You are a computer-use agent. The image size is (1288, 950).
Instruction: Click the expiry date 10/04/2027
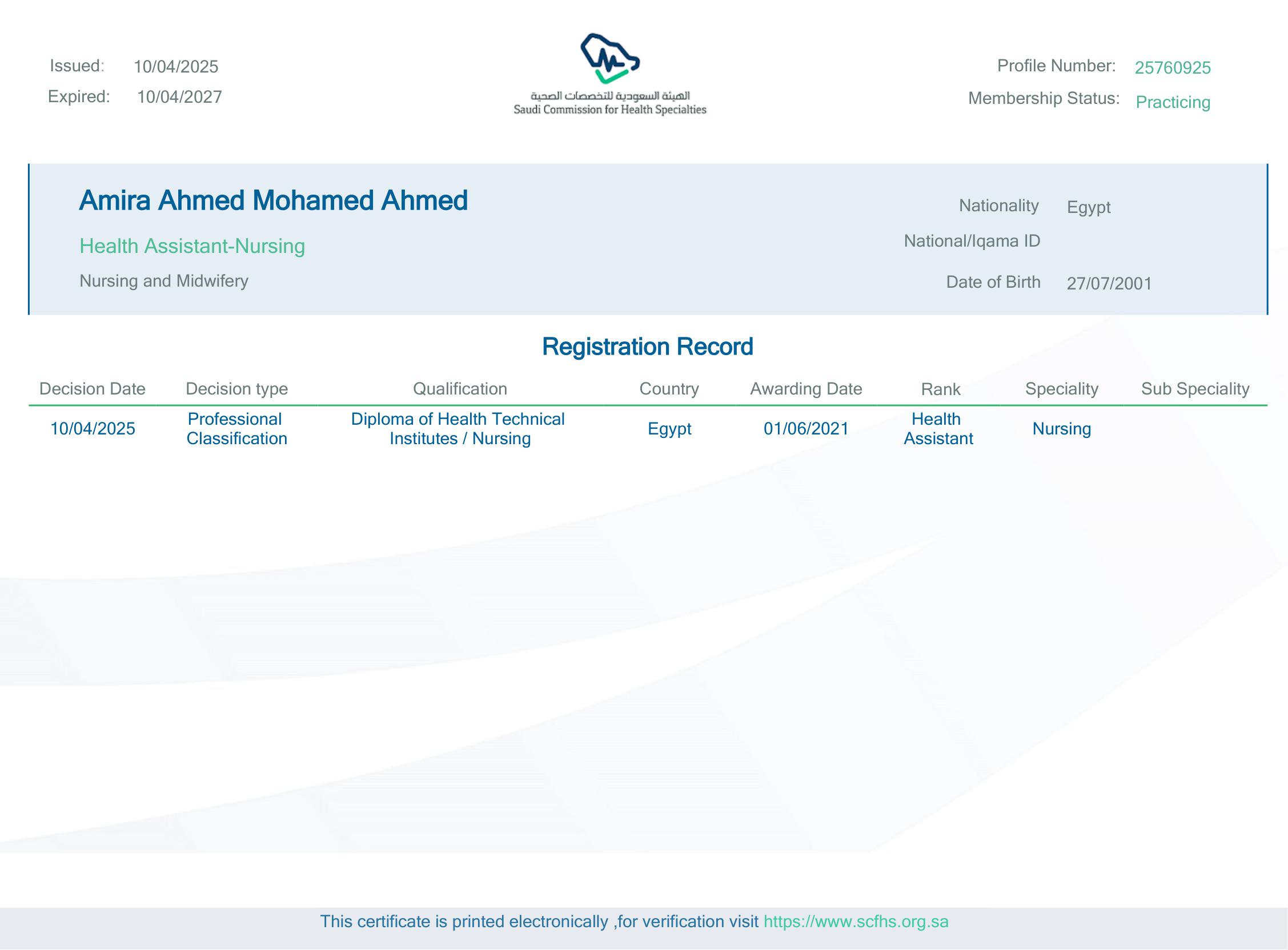(x=179, y=96)
